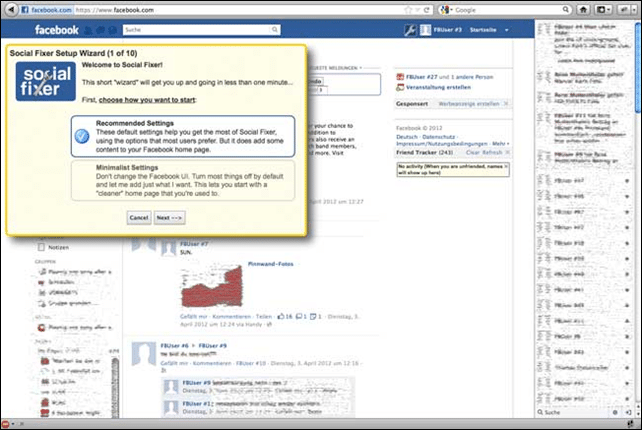Click the rightmost browser toolbar add-on button
Viewport: 642px width, 430px height.
(625, 9)
